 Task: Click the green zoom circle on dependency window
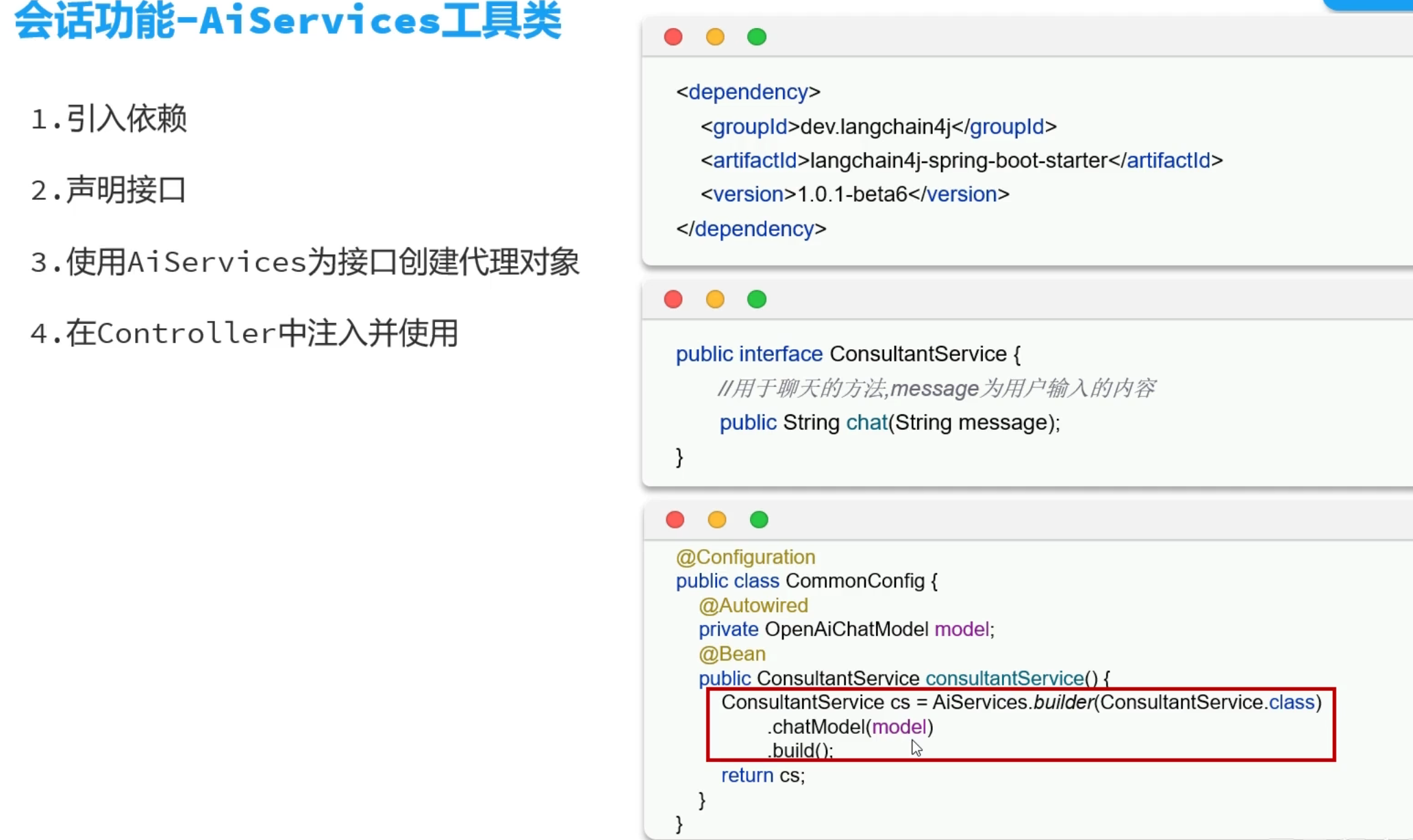756,36
